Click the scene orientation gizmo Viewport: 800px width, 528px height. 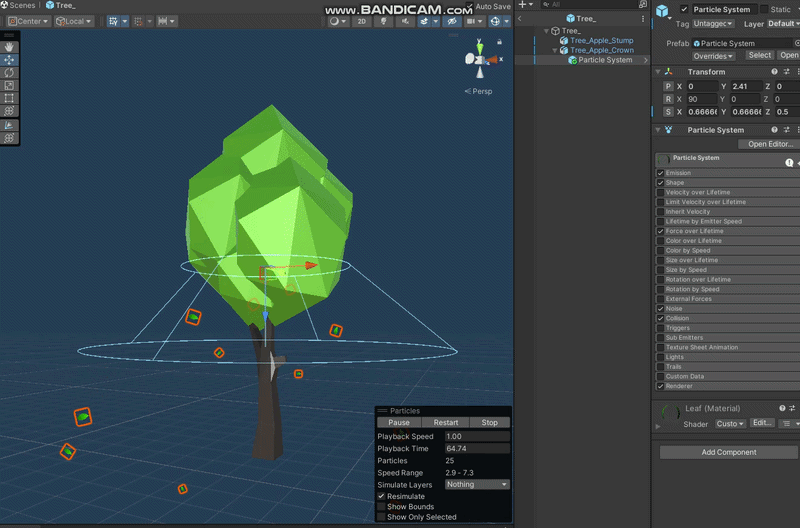pos(481,60)
